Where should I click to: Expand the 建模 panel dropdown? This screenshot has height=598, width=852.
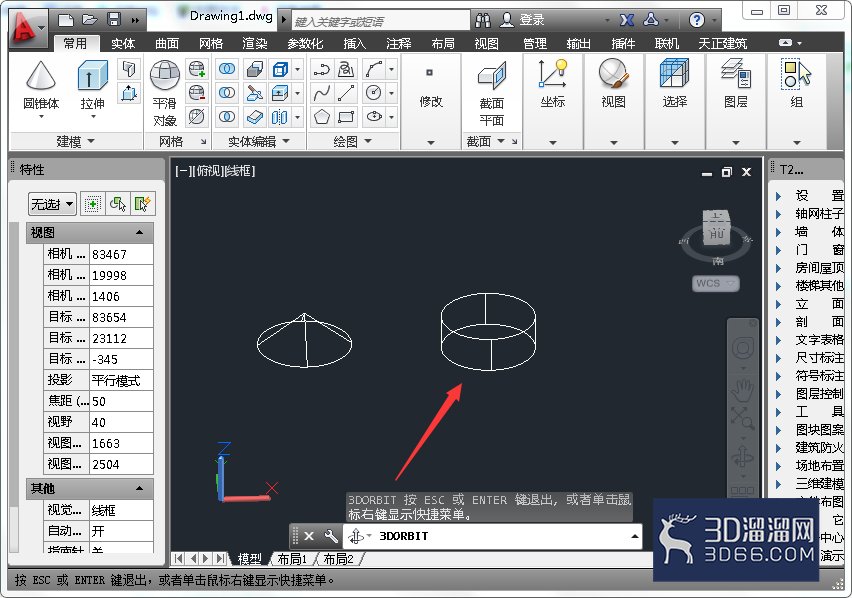(75, 141)
